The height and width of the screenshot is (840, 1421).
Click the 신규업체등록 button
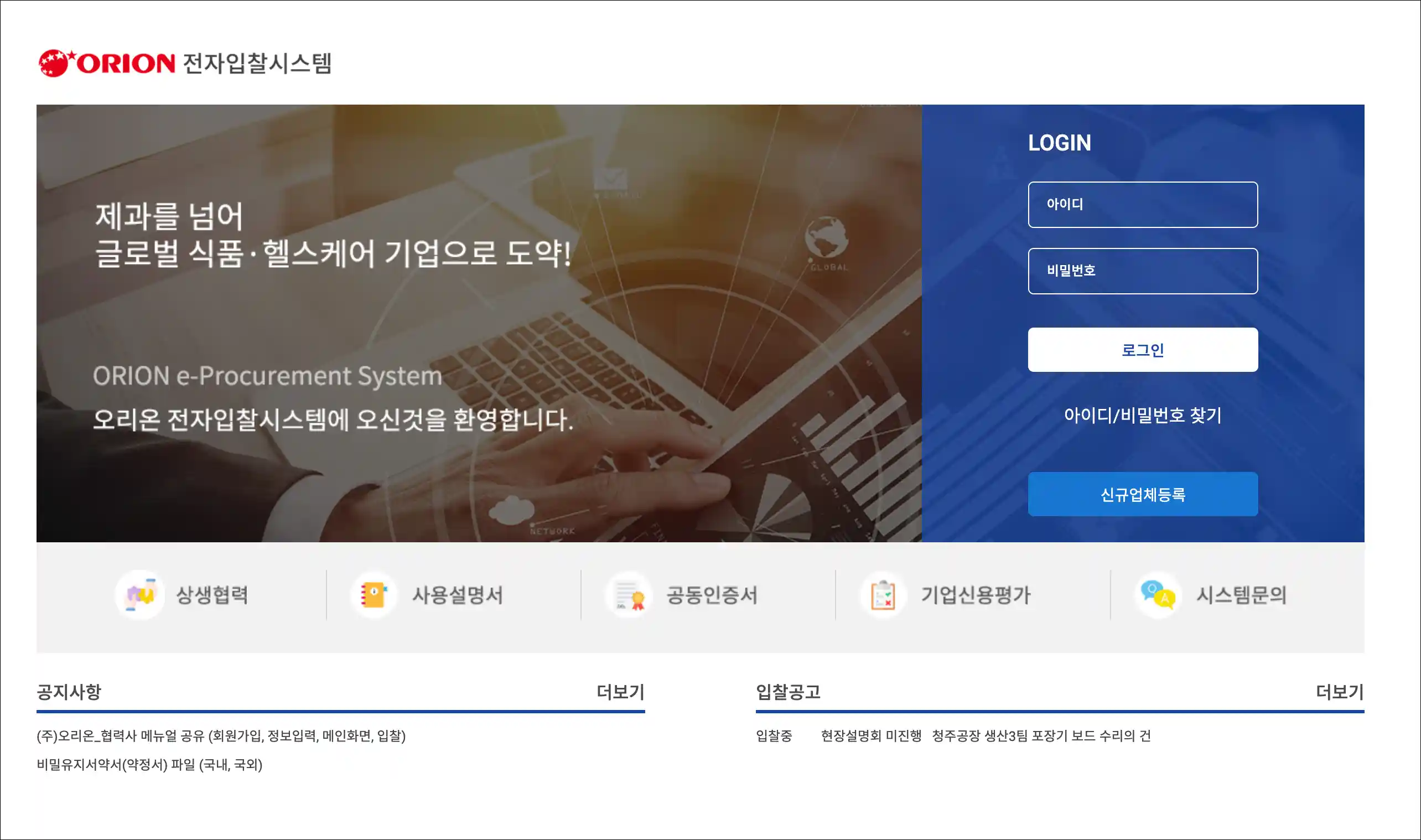pyautogui.click(x=1143, y=494)
